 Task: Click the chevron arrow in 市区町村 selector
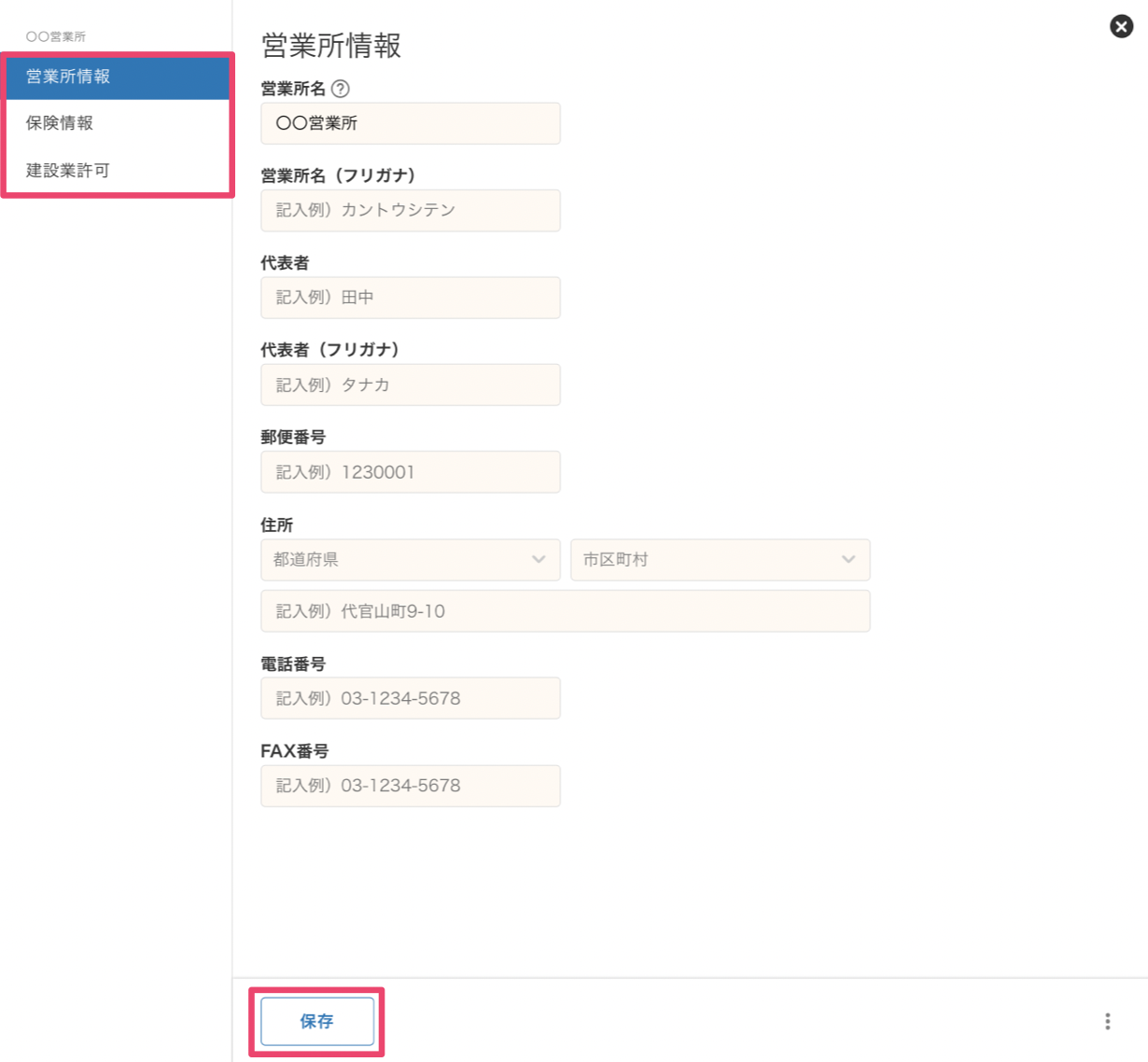click(847, 560)
